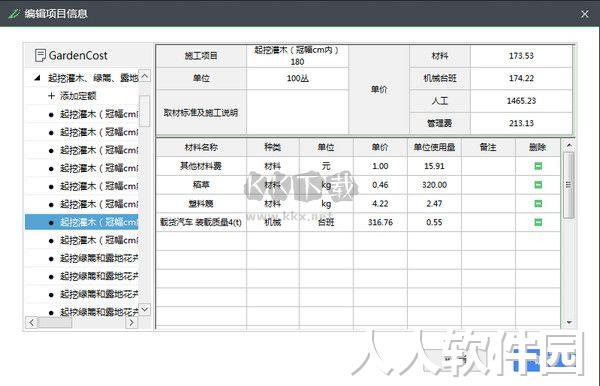The height and width of the screenshot is (386, 600).
Task: Click the plus icon beside 添加定额
Action: tap(51, 96)
